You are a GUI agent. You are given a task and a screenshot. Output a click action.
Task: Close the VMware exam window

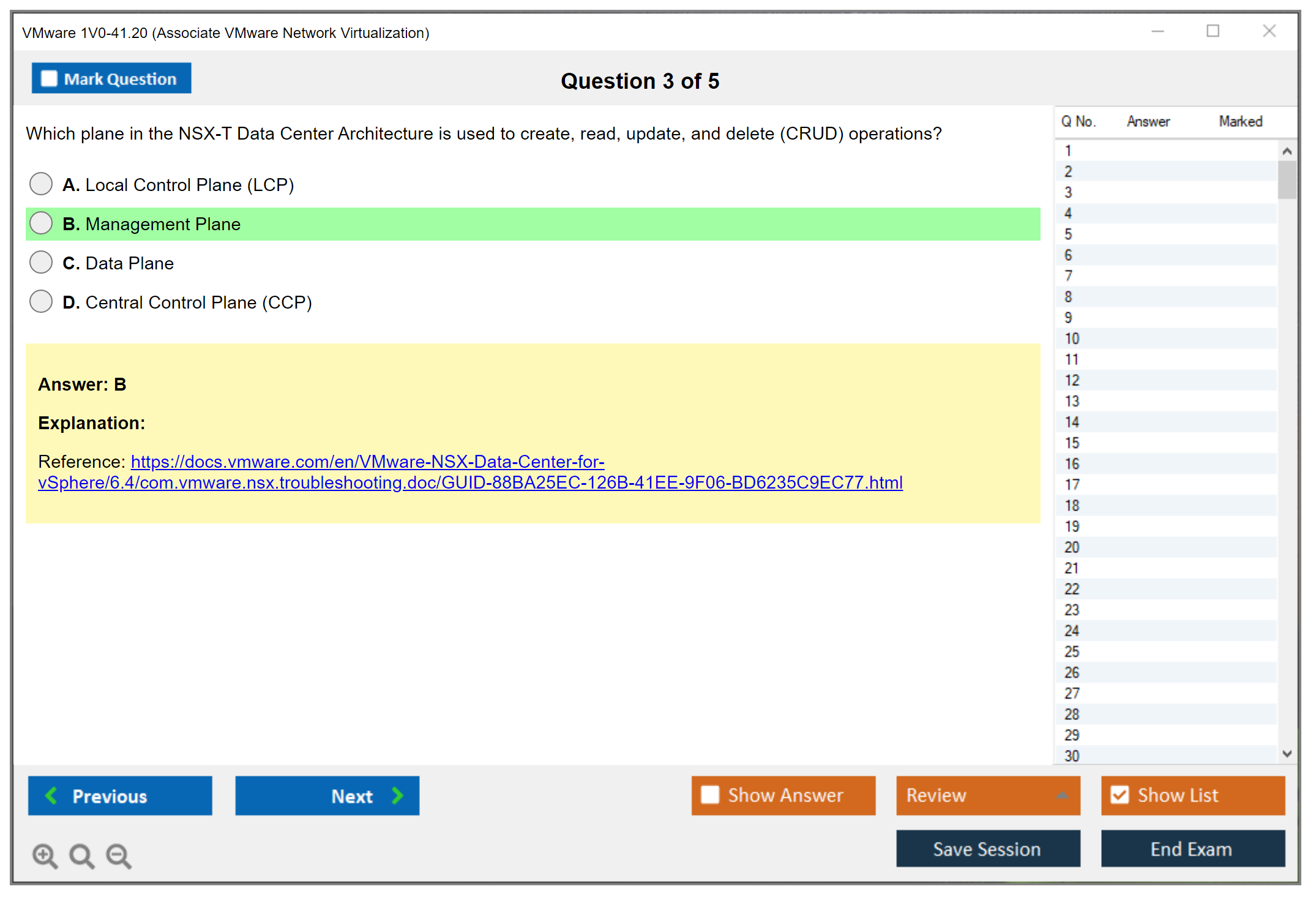[x=1269, y=31]
